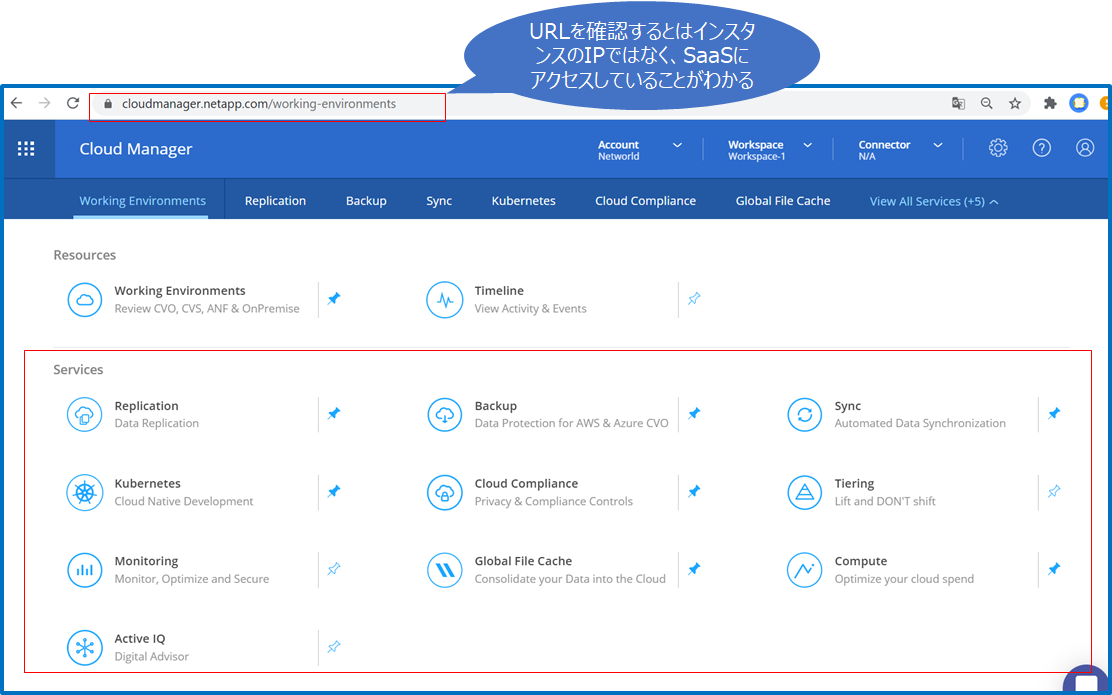Viewport: 1112px width, 695px height.
Task: Unpin the Kubernetes service
Action: [x=334, y=491]
